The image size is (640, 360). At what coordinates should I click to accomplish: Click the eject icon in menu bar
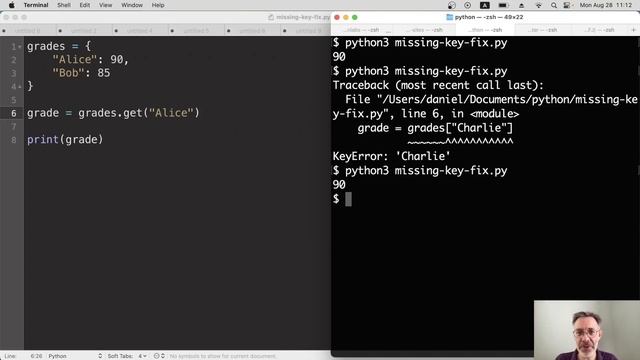click(521, 5)
